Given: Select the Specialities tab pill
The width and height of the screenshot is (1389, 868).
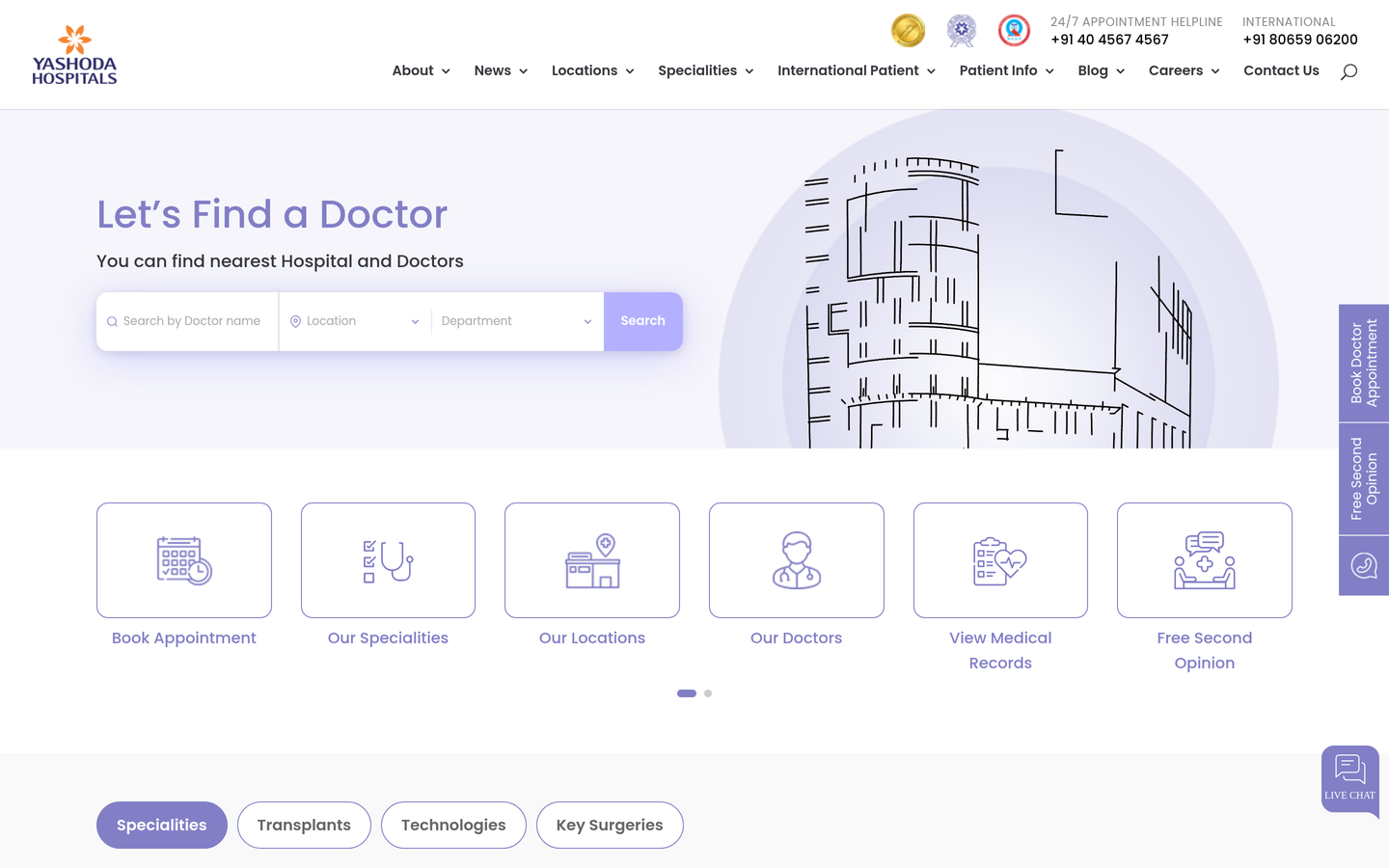Looking at the screenshot, I should click(162, 826).
